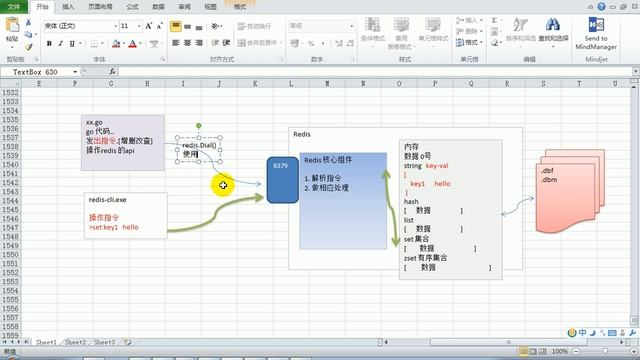Open the File tab
Image resolution: width=640 pixels, height=360 pixels.
coord(14,7)
